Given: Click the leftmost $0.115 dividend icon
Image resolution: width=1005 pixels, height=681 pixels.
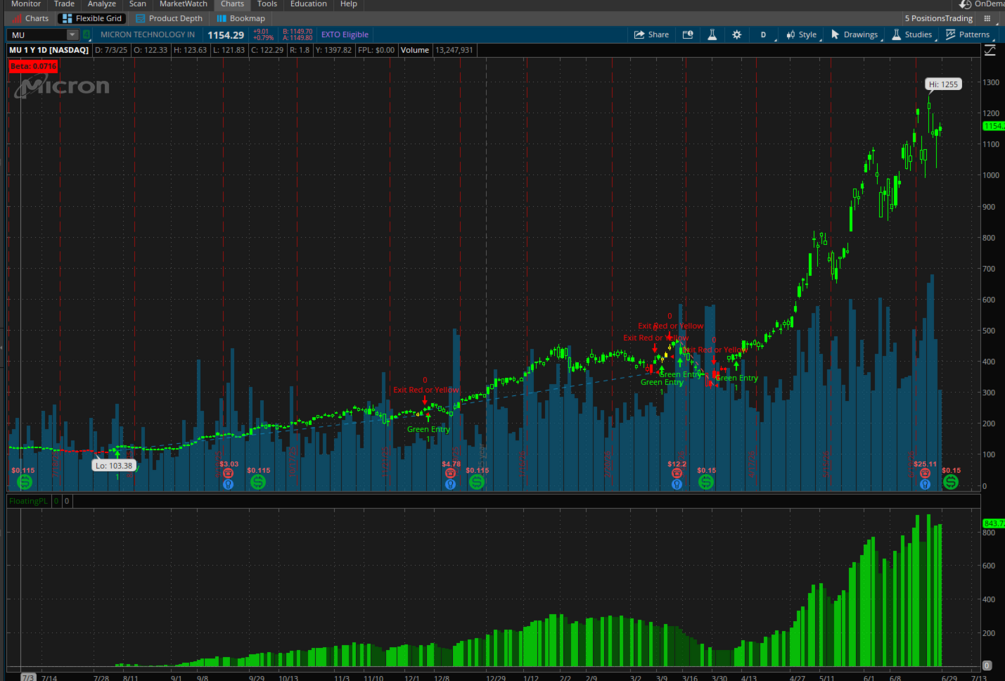Looking at the screenshot, I should [24, 482].
